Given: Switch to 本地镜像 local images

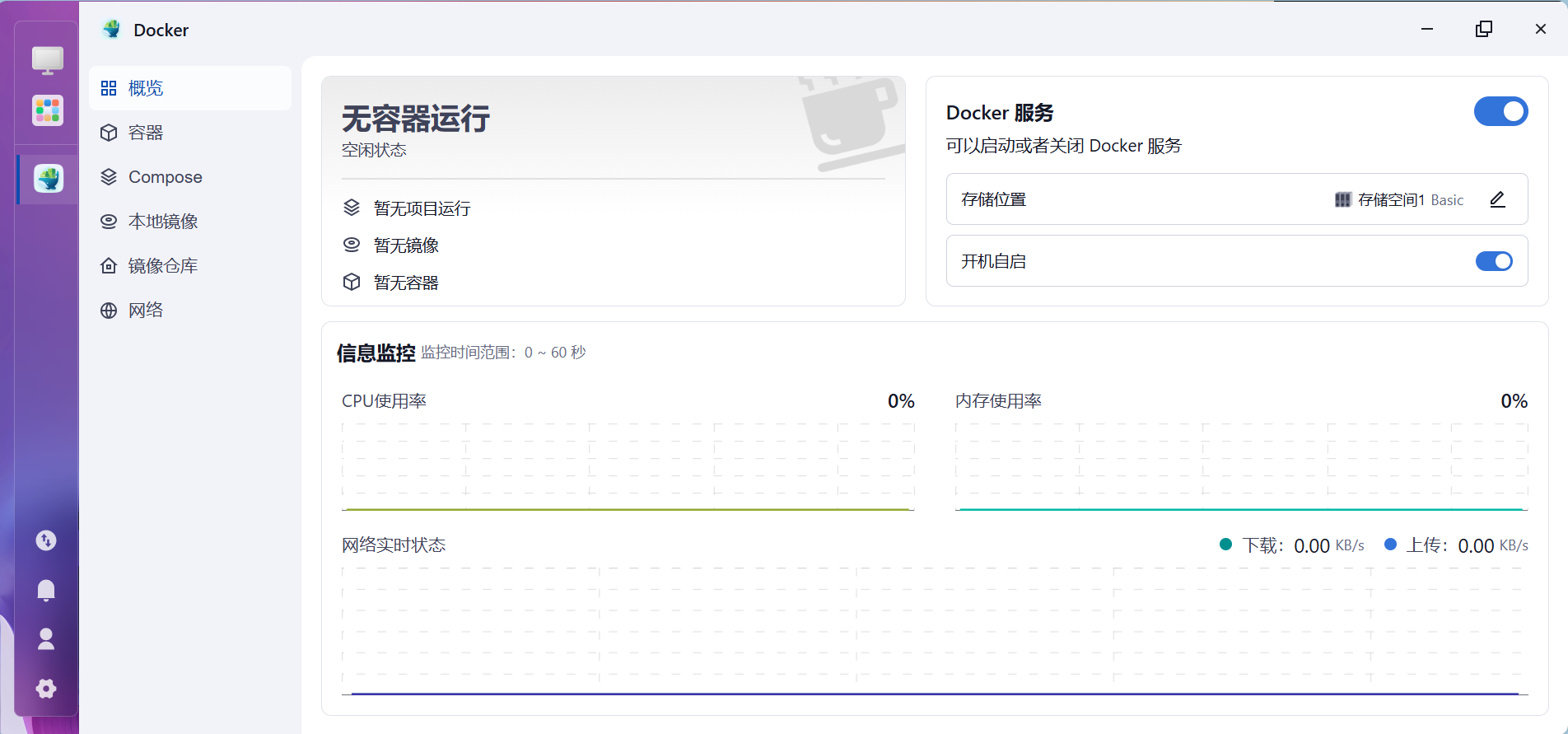Looking at the screenshot, I should click(190, 222).
